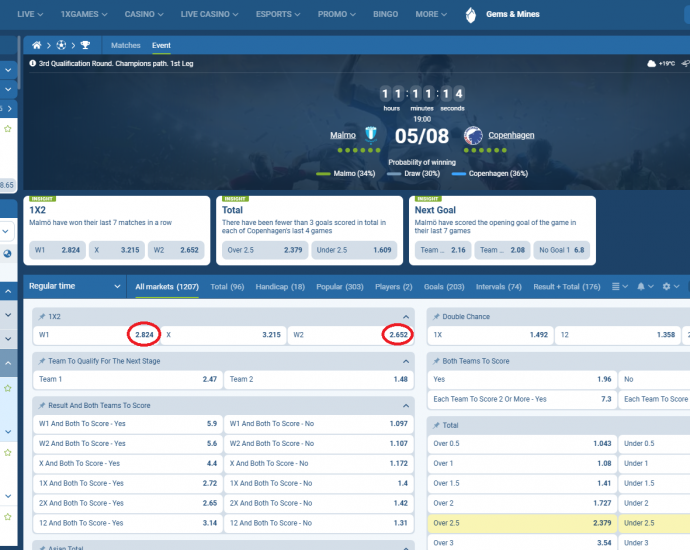The image size is (690, 550).
Task: Bet Under 2.5 at 1.609 in insight card
Action: tap(354, 250)
